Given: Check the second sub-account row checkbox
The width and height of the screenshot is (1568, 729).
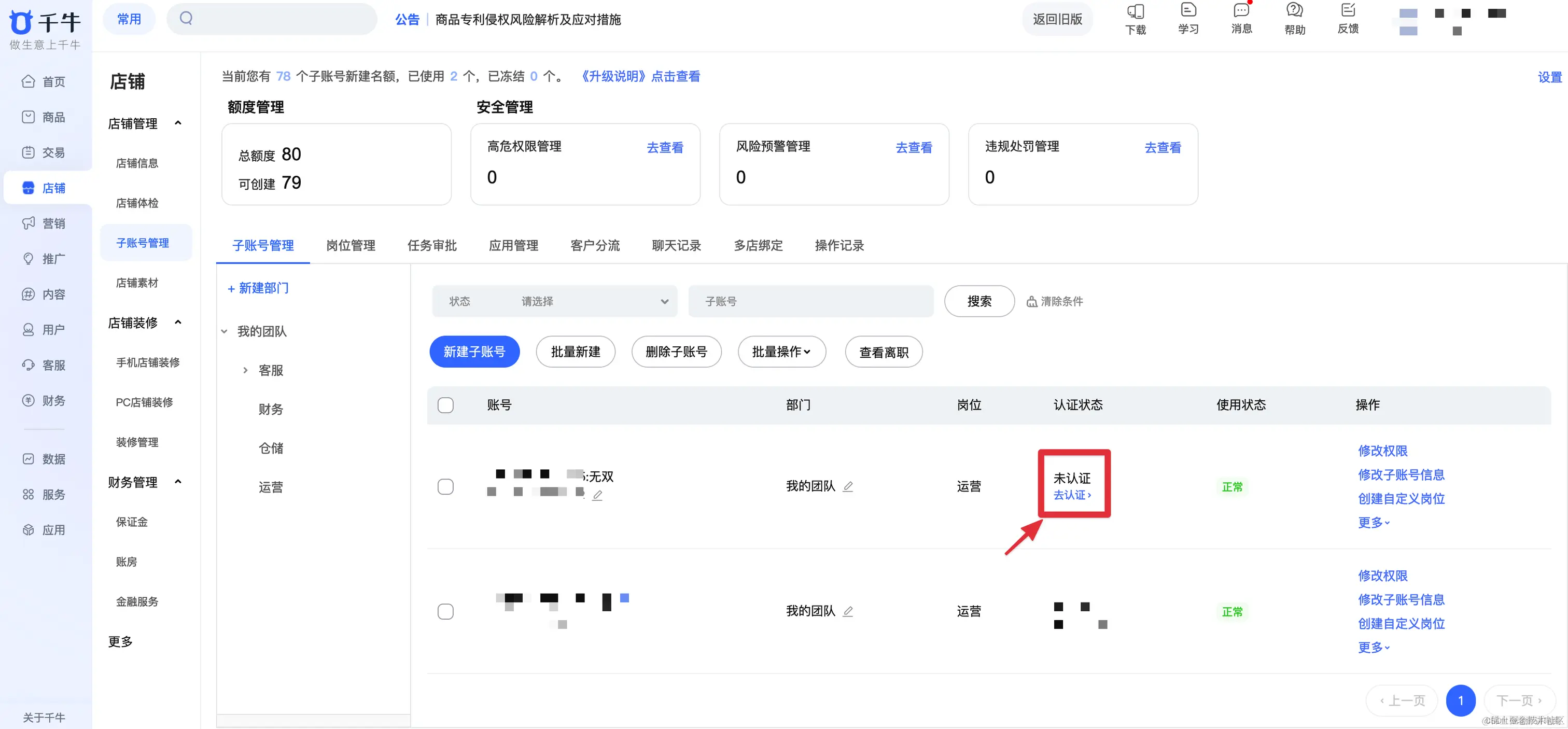Looking at the screenshot, I should 445,611.
